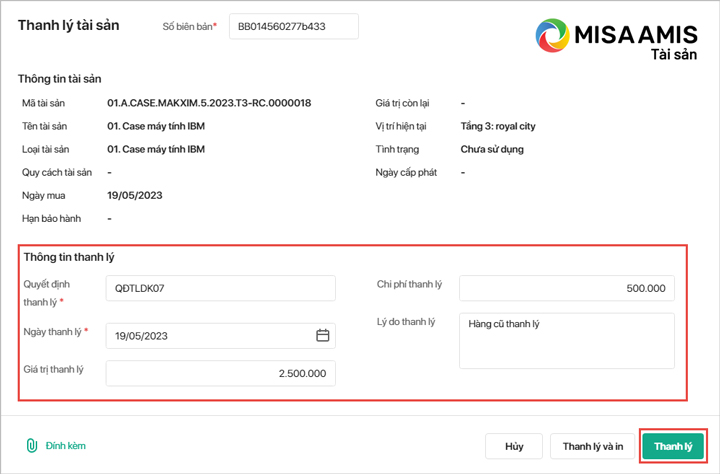Image resolution: width=720 pixels, height=474 pixels.
Task: Click the Mã tài sản label
Action: pos(43,103)
